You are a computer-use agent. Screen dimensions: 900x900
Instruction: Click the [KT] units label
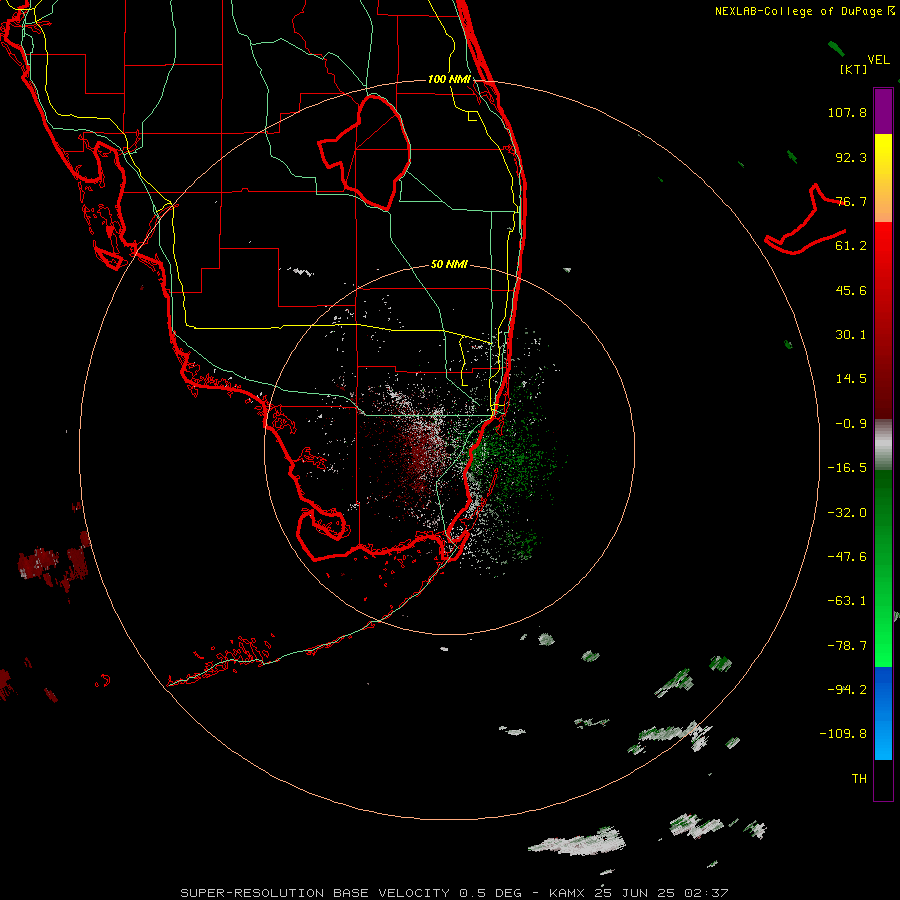click(x=853, y=69)
